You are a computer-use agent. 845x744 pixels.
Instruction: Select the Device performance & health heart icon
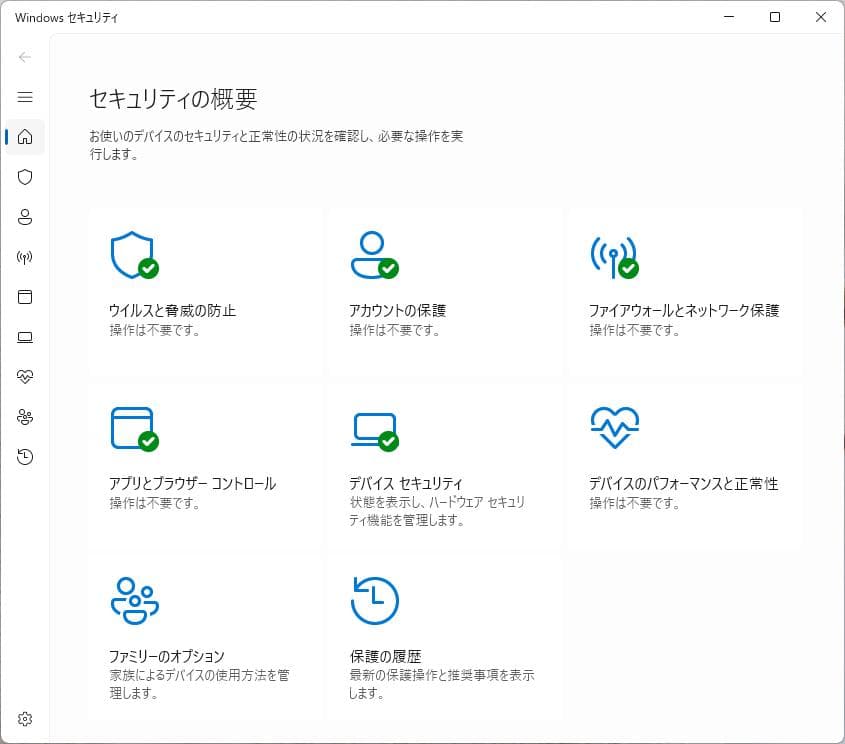pyautogui.click(x=25, y=377)
